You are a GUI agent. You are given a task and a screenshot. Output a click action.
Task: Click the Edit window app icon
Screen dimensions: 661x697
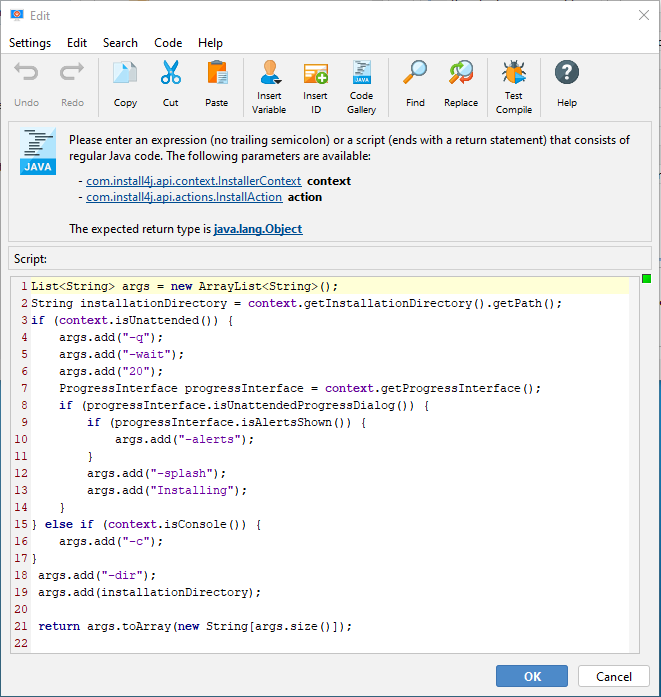(17, 15)
